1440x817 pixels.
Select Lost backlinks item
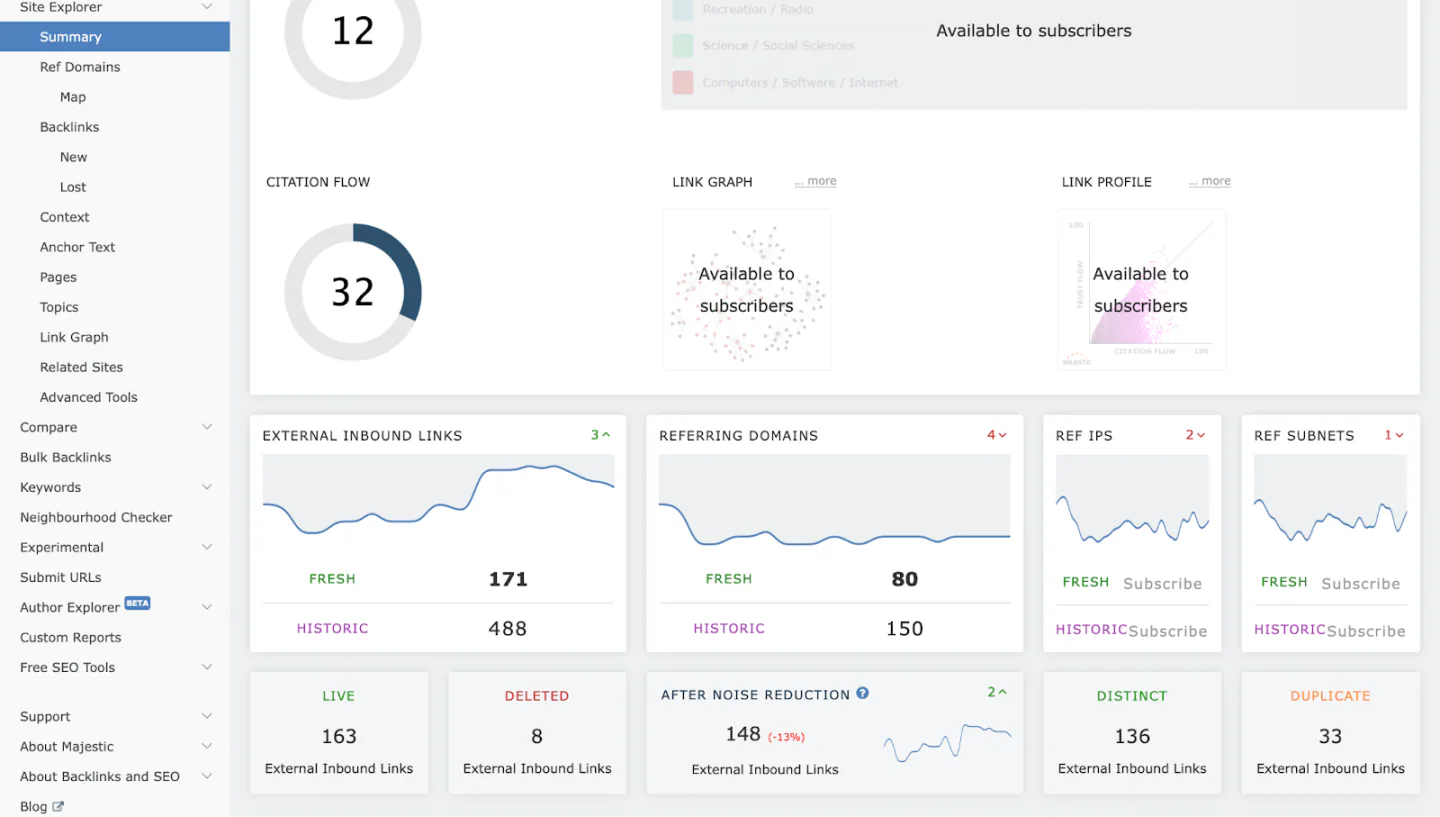pos(73,187)
